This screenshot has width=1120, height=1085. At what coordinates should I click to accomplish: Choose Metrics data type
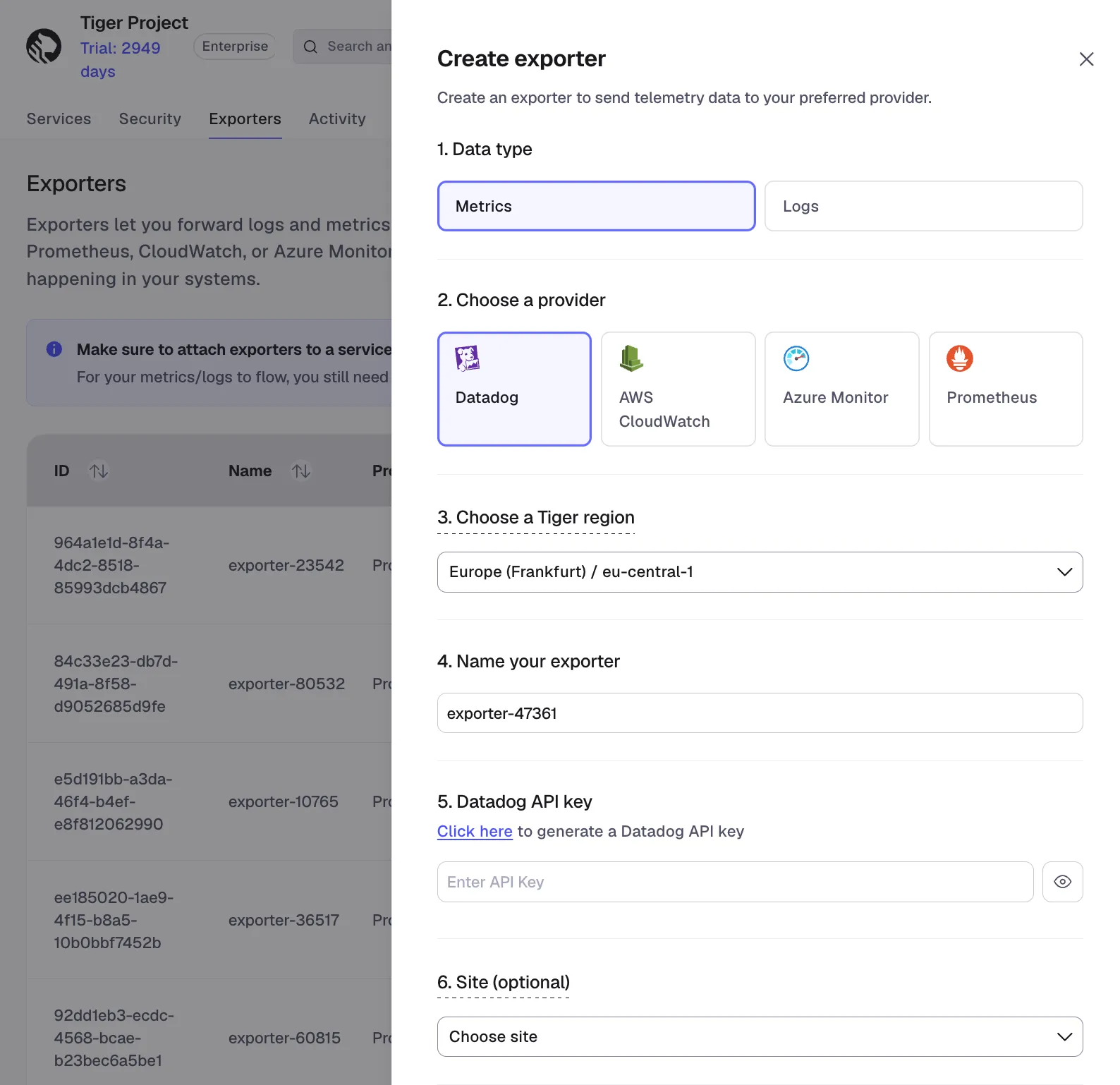coord(596,206)
